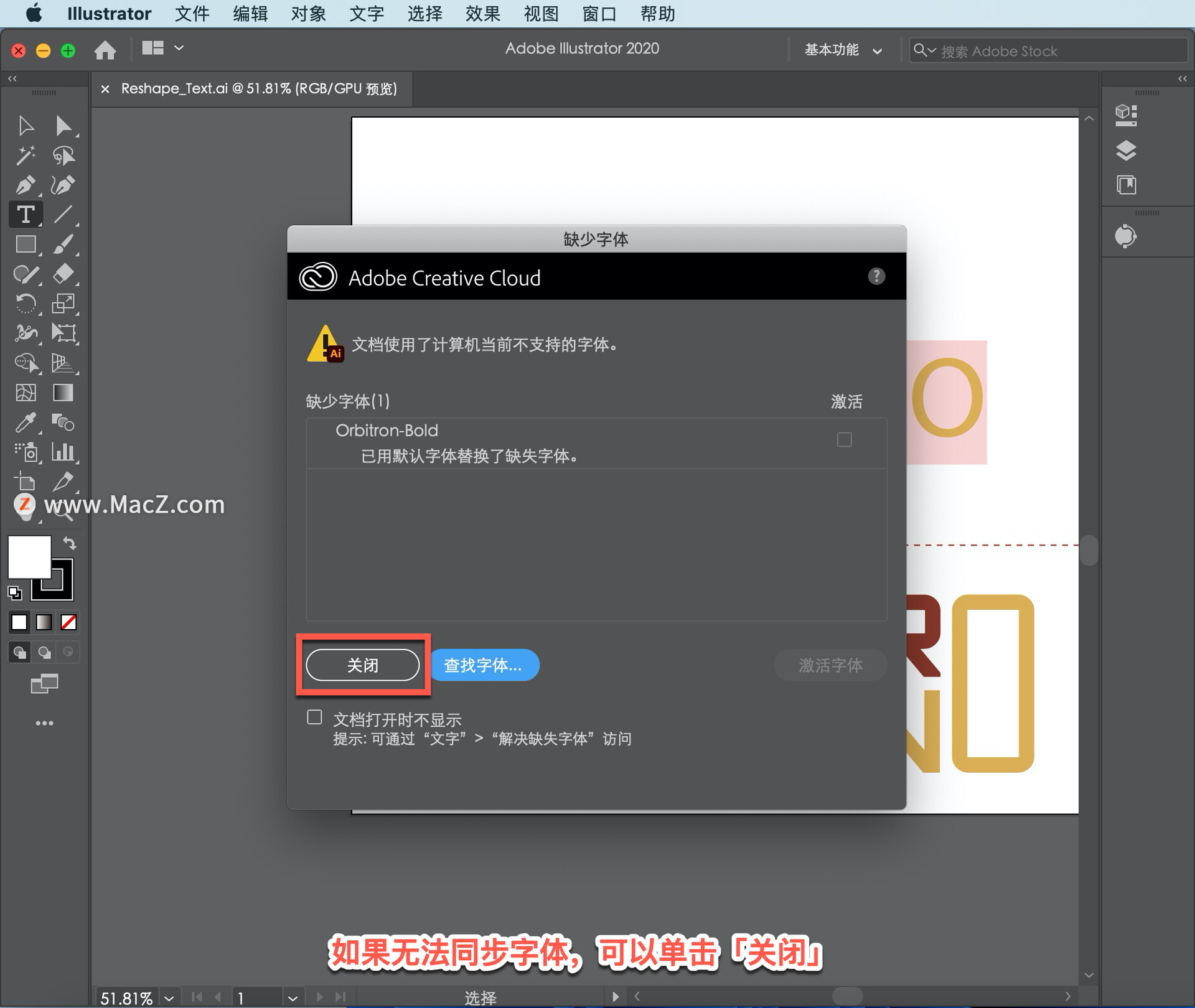Image resolution: width=1195 pixels, height=1008 pixels.
Task: Expand the 基本功能 workspace dropdown
Action: tap(843, 50)
